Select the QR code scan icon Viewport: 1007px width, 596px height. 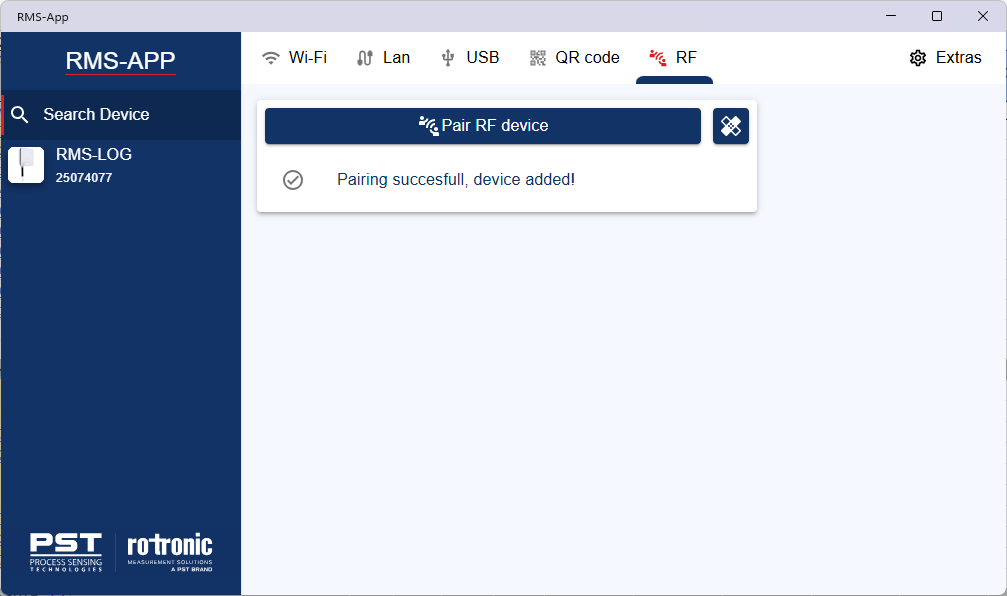pyautogui.click(x=538, y=58)
